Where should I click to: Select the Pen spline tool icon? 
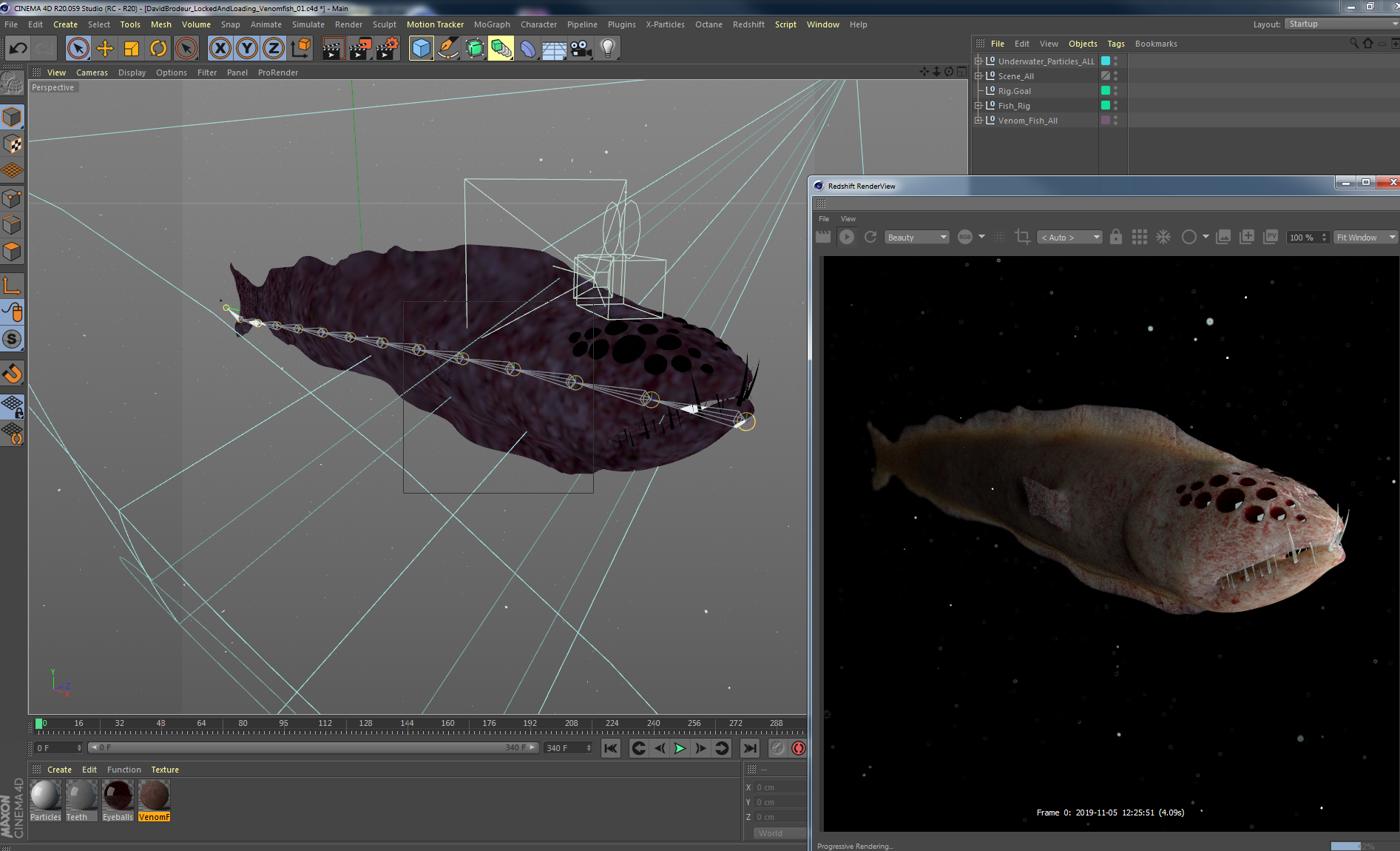448,48
